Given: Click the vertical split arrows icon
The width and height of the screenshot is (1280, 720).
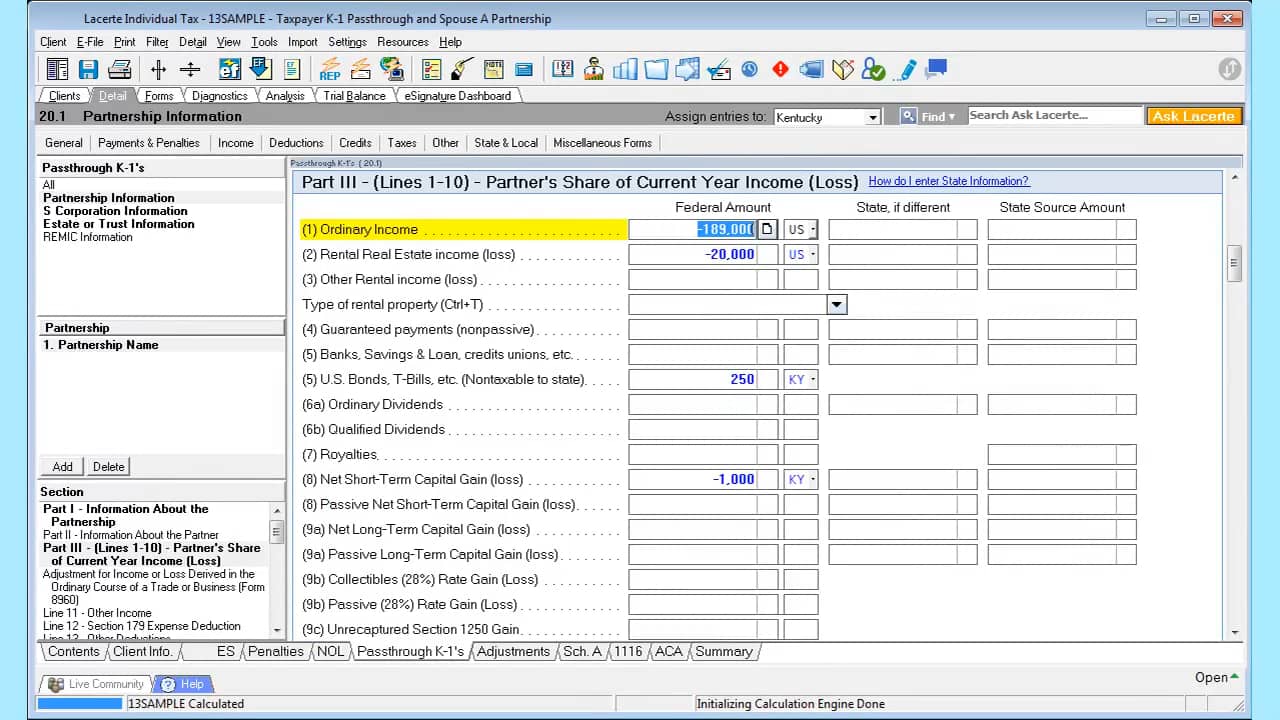Looking at the screenshot, I should click(158, 69).
